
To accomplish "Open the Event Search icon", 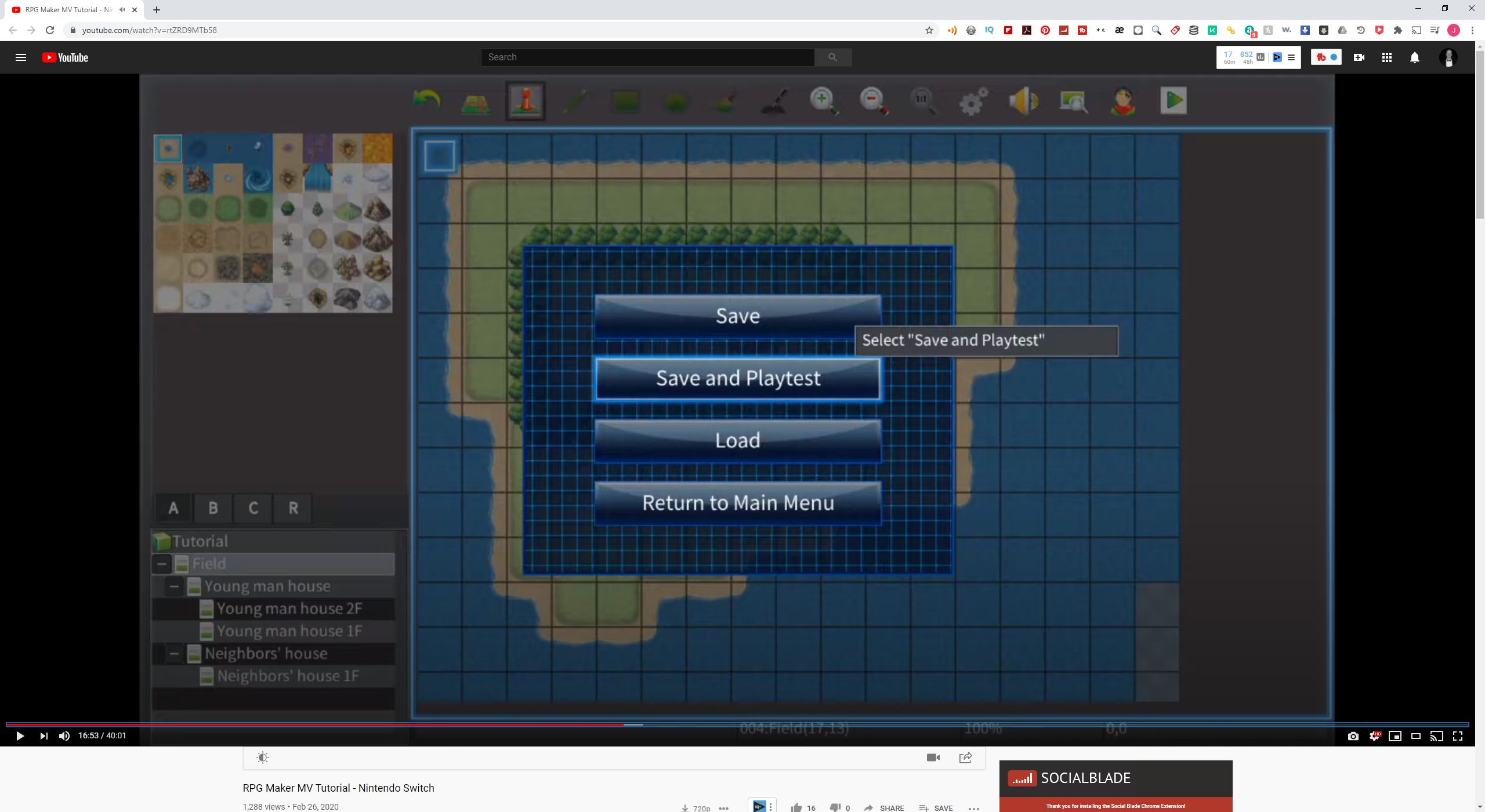I will coord(1073,101).
